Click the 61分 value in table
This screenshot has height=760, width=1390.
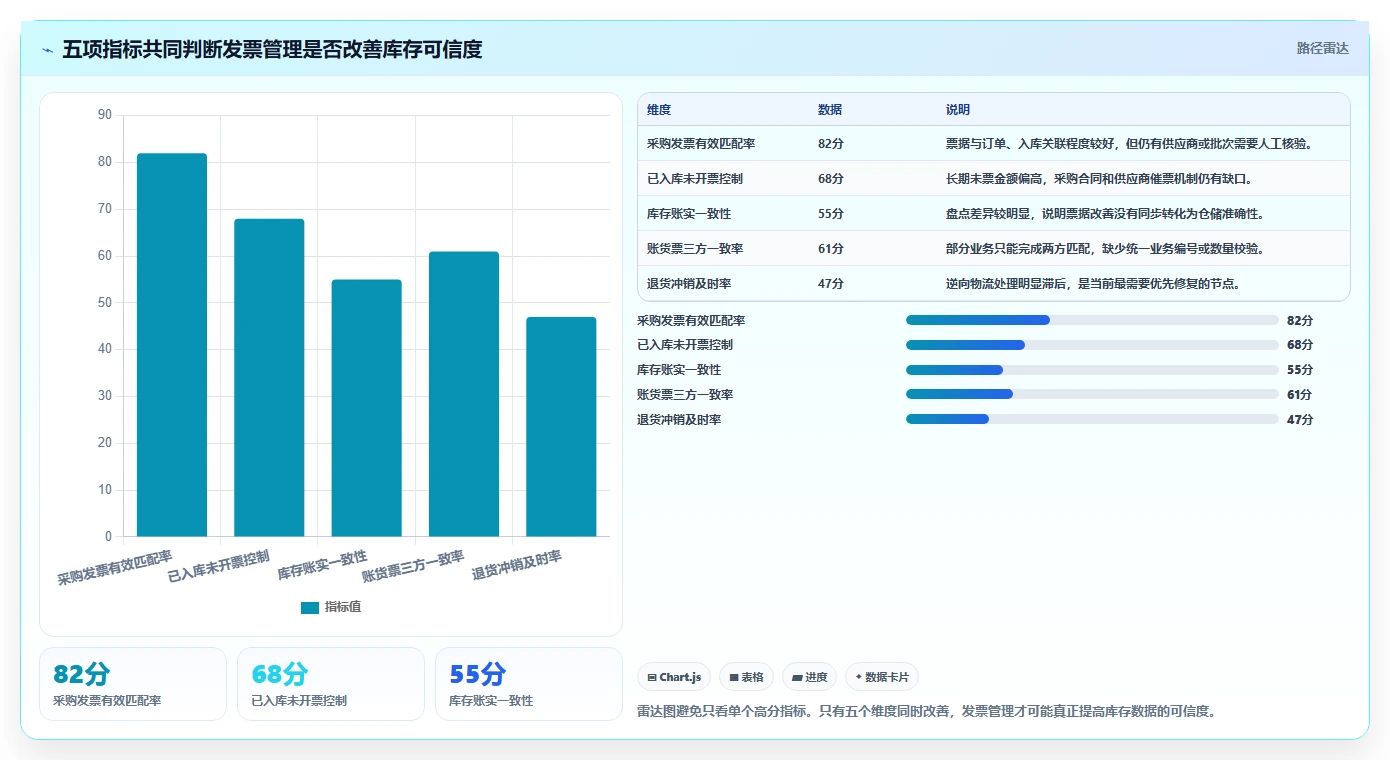831,248
